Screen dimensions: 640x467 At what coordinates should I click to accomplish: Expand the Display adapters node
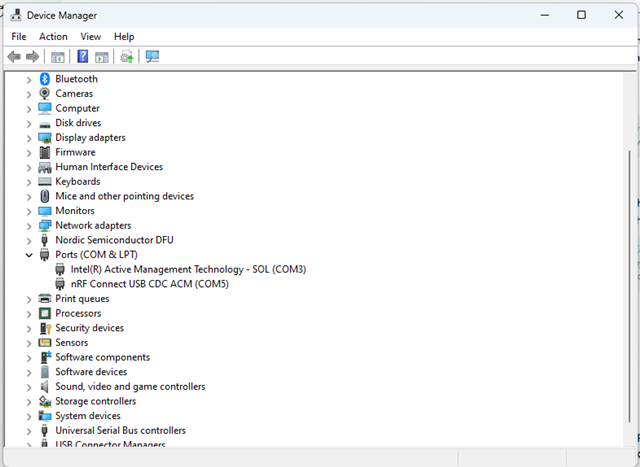(29, 138)
